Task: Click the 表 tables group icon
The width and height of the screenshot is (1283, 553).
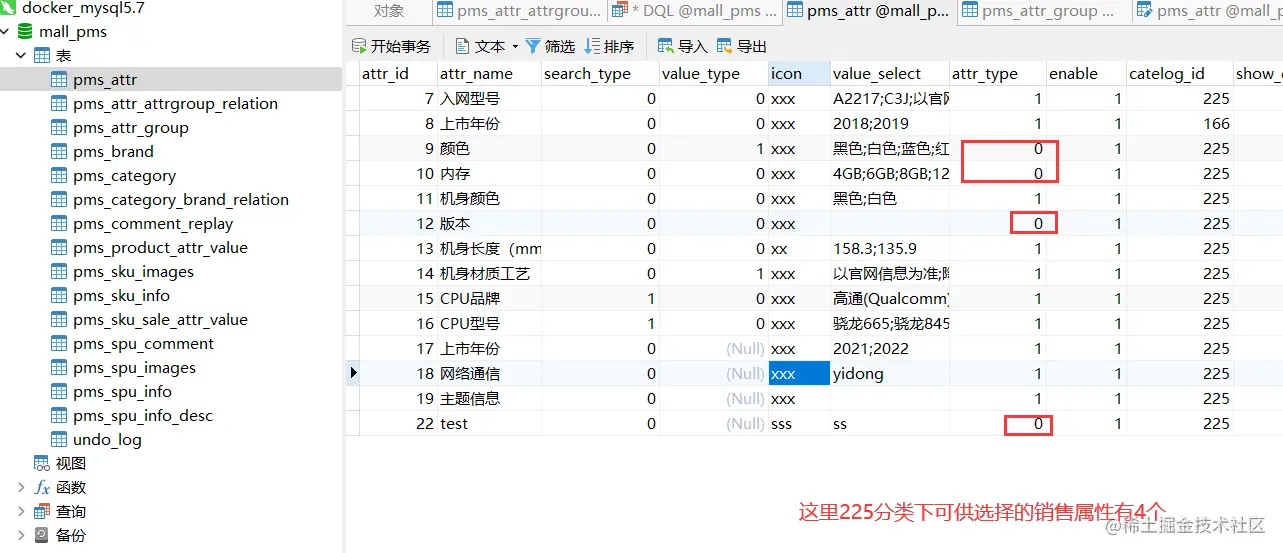Action: 42,56
